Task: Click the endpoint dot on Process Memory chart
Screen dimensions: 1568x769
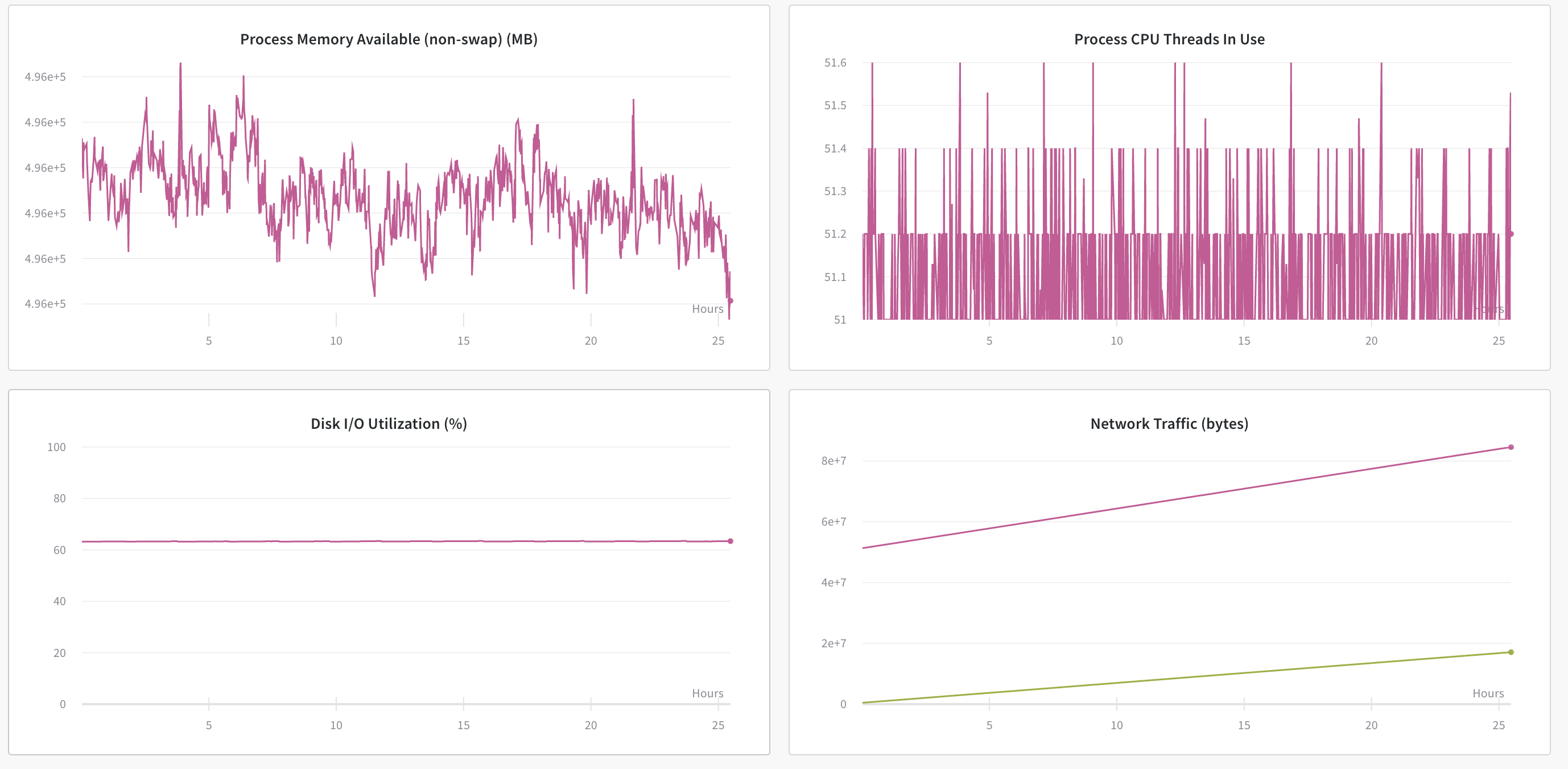Action: (731, 300)
